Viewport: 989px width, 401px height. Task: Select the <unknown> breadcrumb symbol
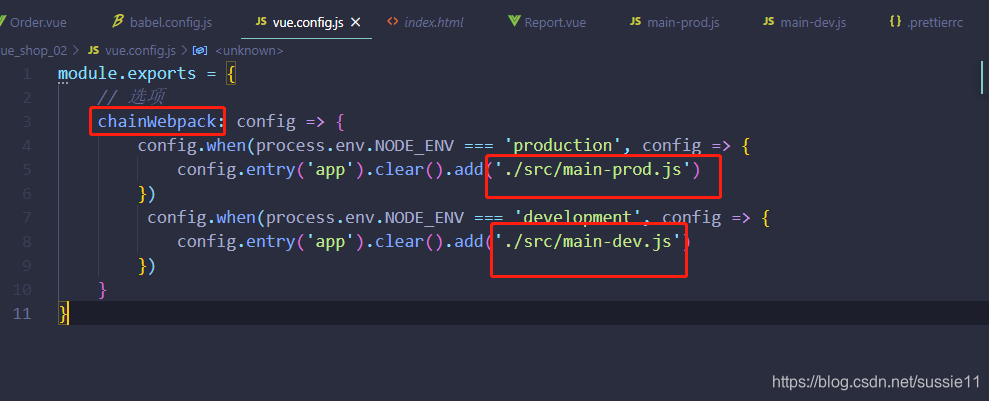pos(249,50)
